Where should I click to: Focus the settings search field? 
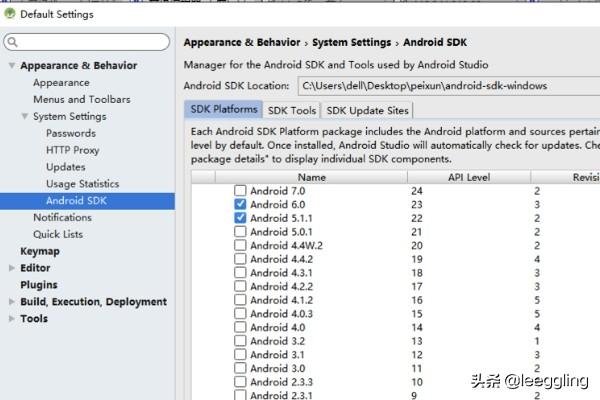87,42
